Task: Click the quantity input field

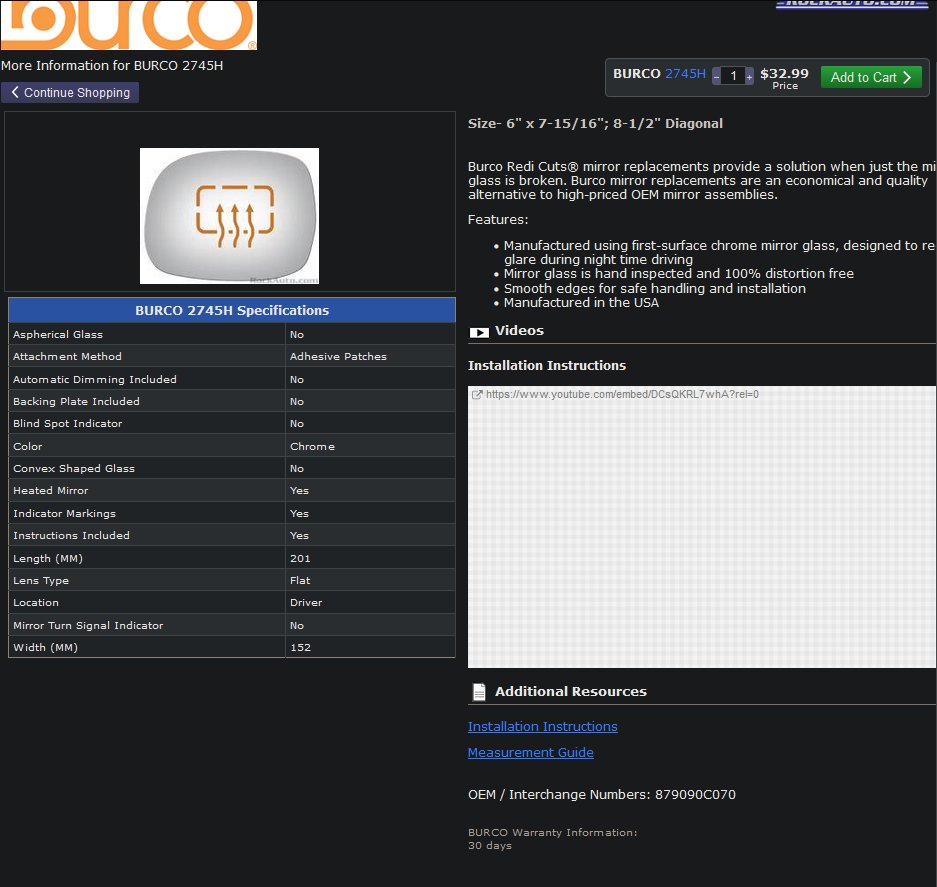Action: coord(733,76)
